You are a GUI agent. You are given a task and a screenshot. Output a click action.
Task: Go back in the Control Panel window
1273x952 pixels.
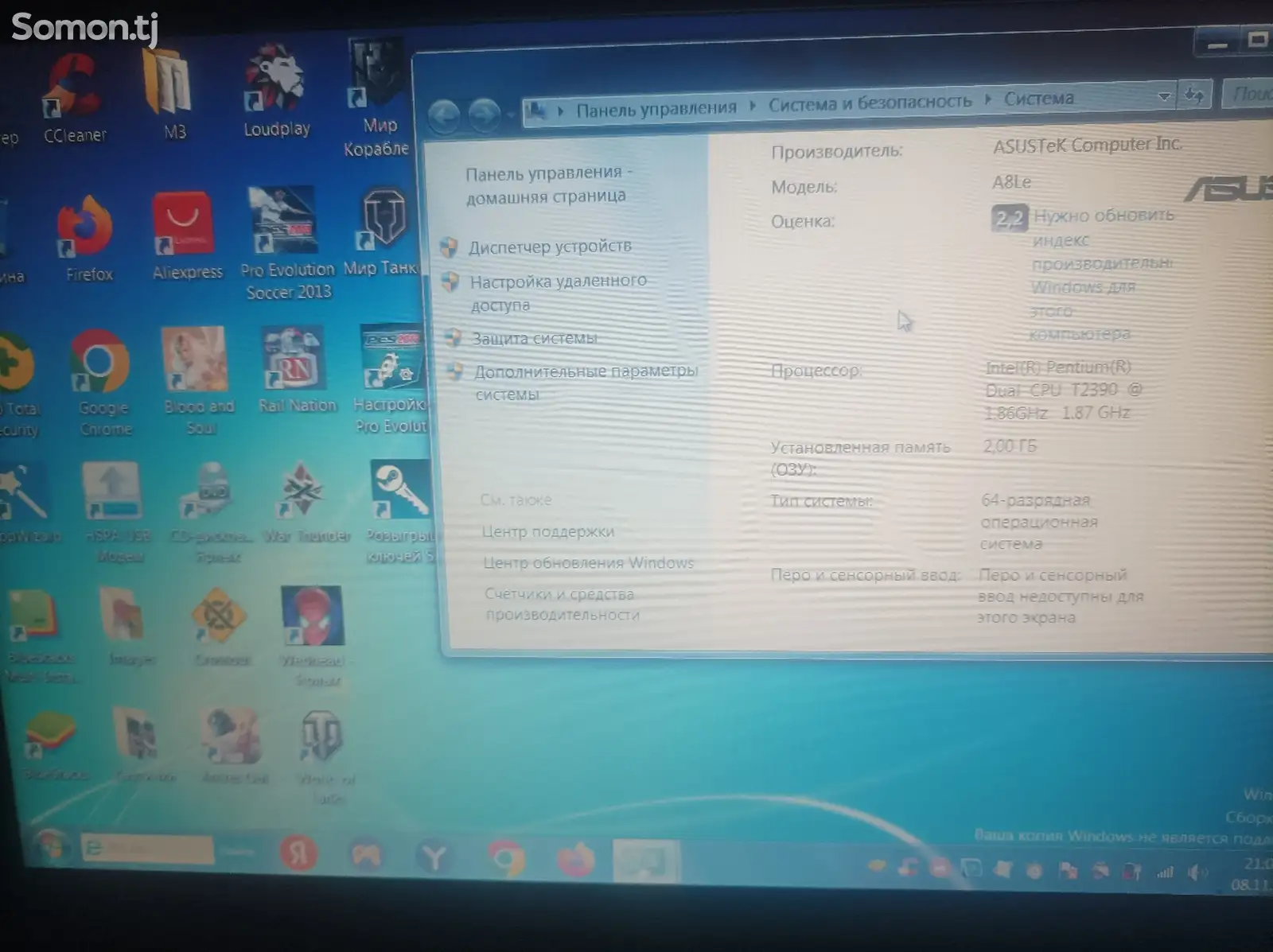coord(443,117)
